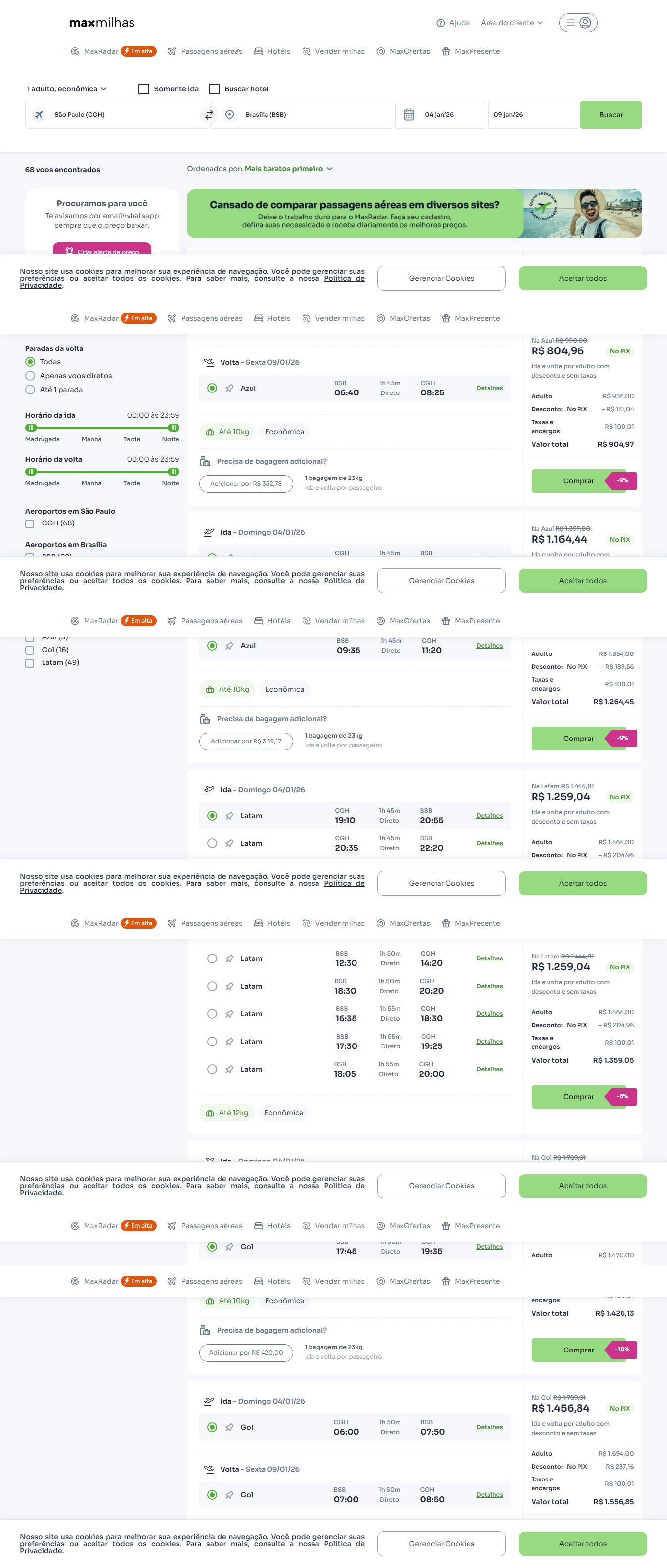Click left handle of Horário da ida slider
The height and width of the screenshot is (1568, 667).
pyautogui.click(x=31, y=428)
